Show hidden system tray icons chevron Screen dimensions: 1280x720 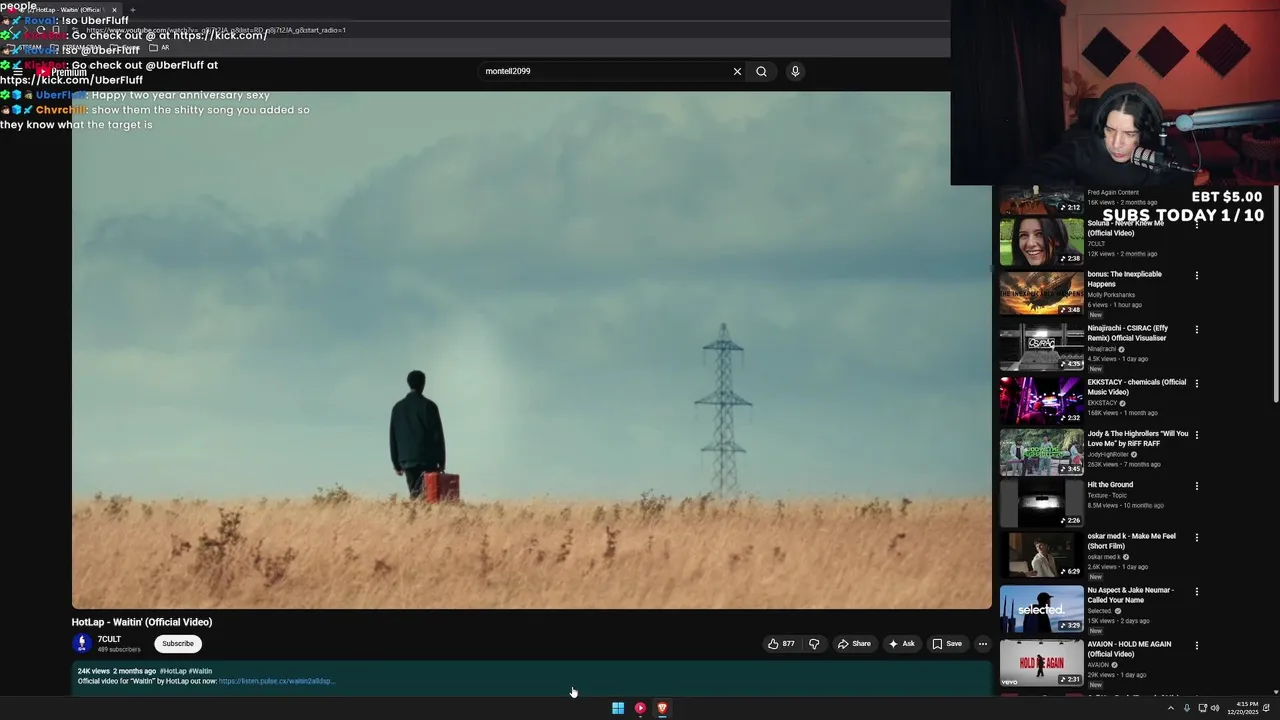pos(1171,708)
